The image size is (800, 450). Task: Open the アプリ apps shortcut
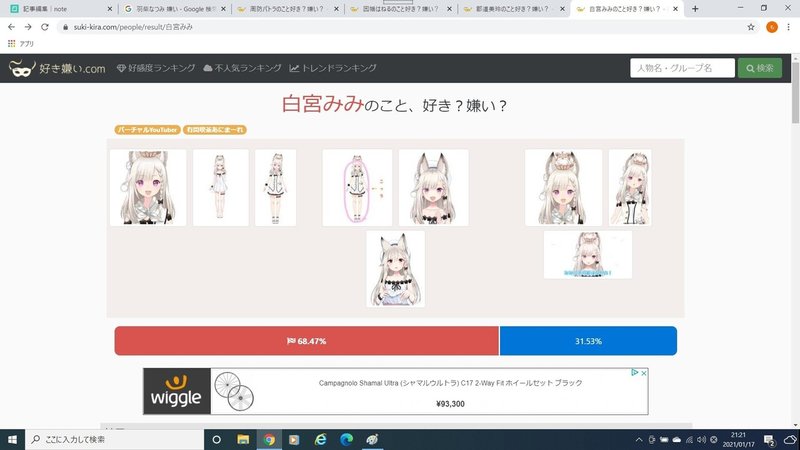[20, 44]
